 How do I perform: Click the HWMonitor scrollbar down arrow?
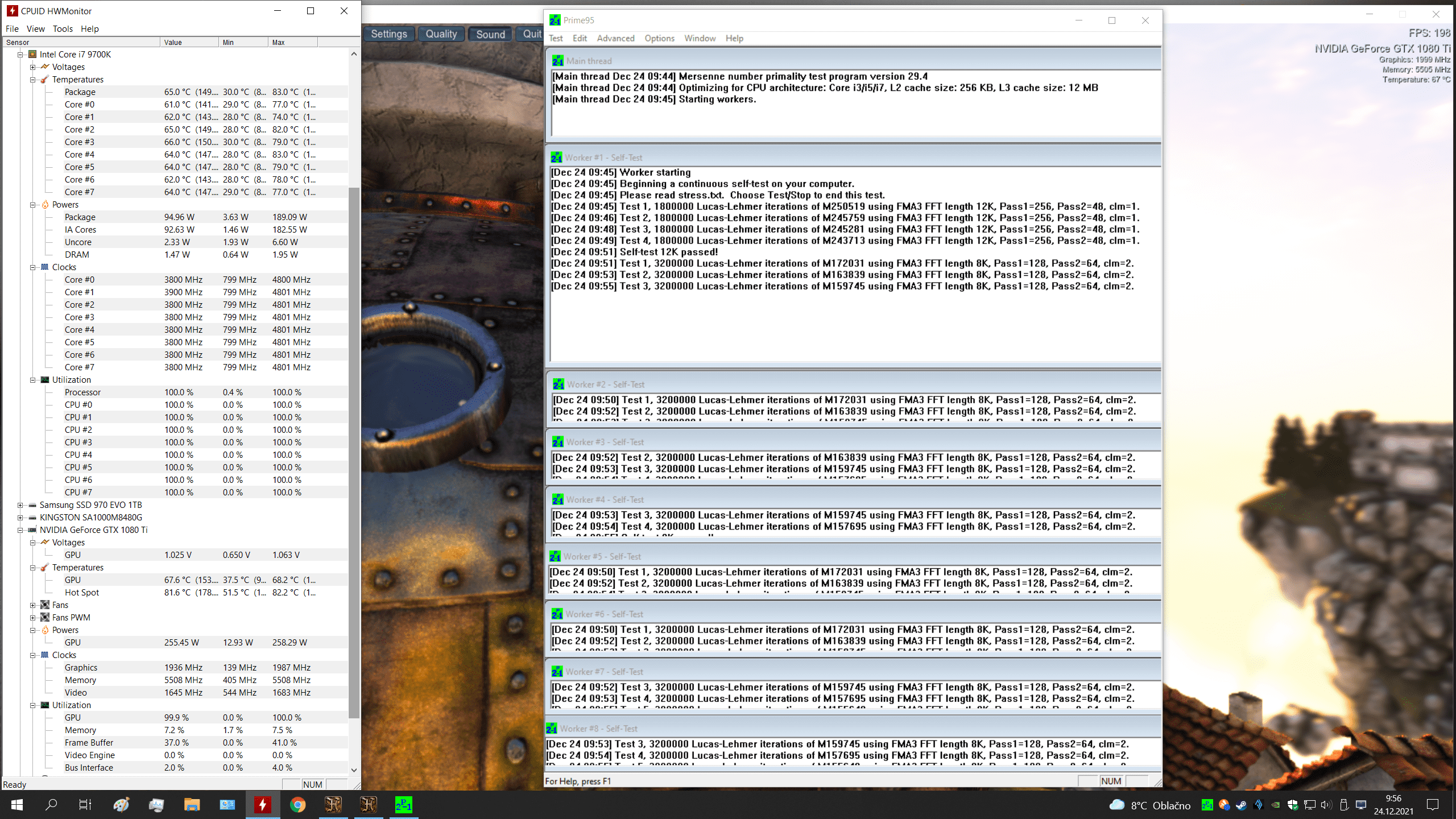354,770
